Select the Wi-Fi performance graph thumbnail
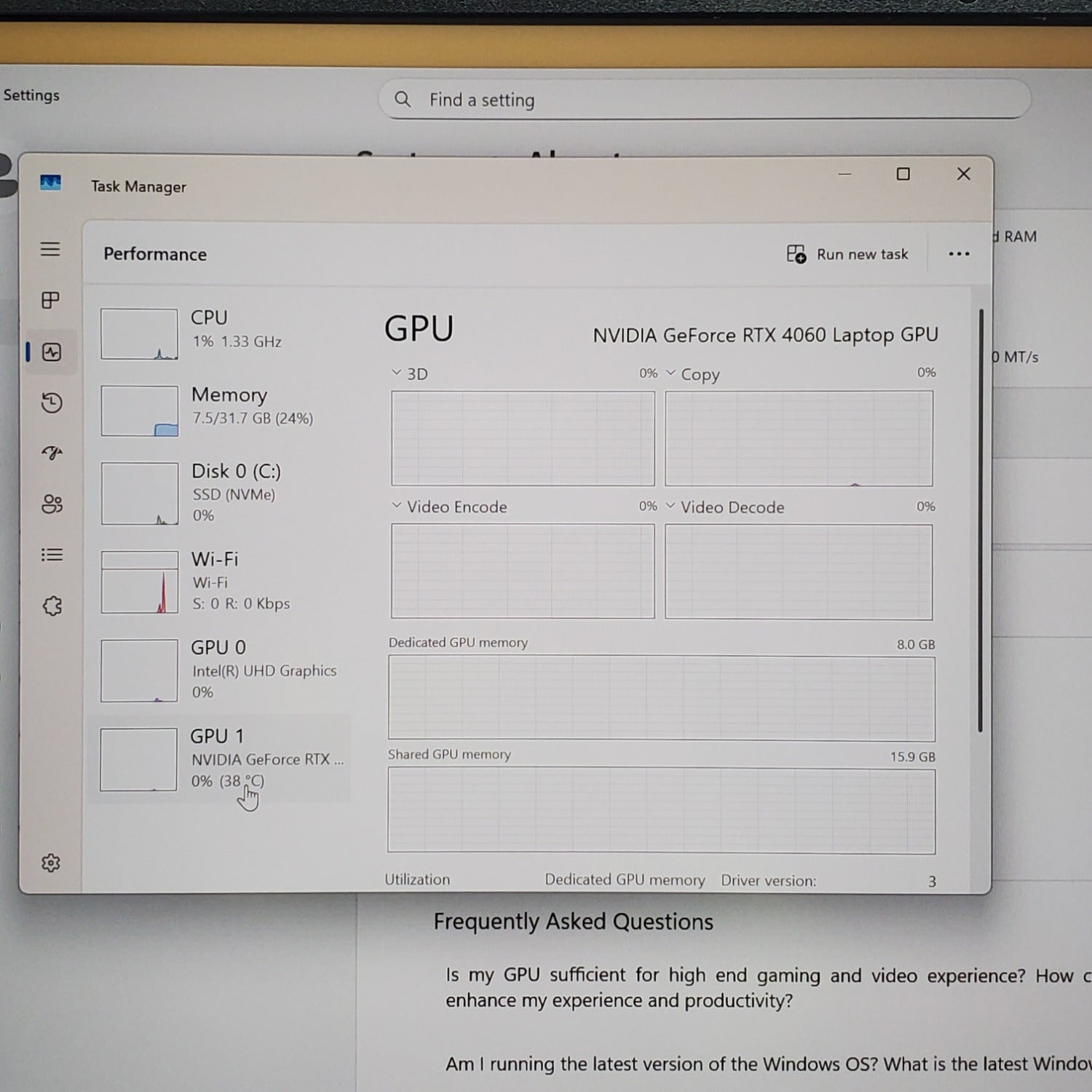 coord(140,582)
